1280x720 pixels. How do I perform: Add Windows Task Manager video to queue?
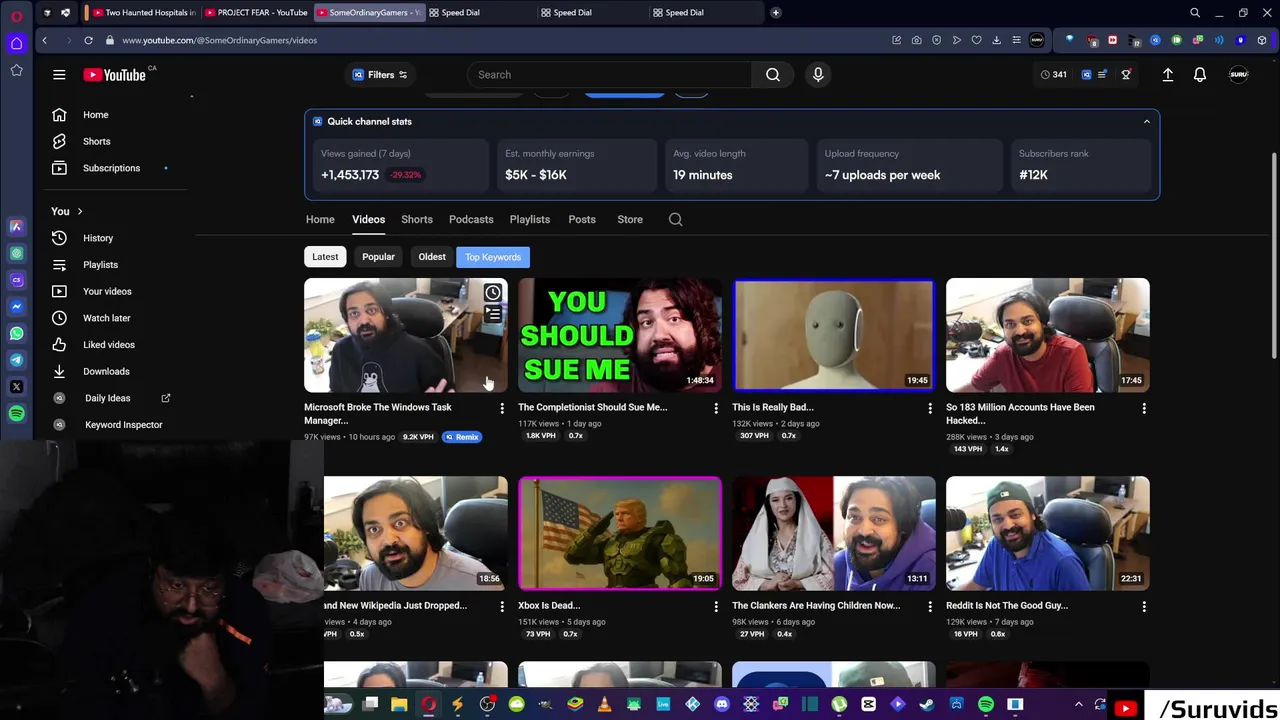pyautogui.click(x=493, y=314)
